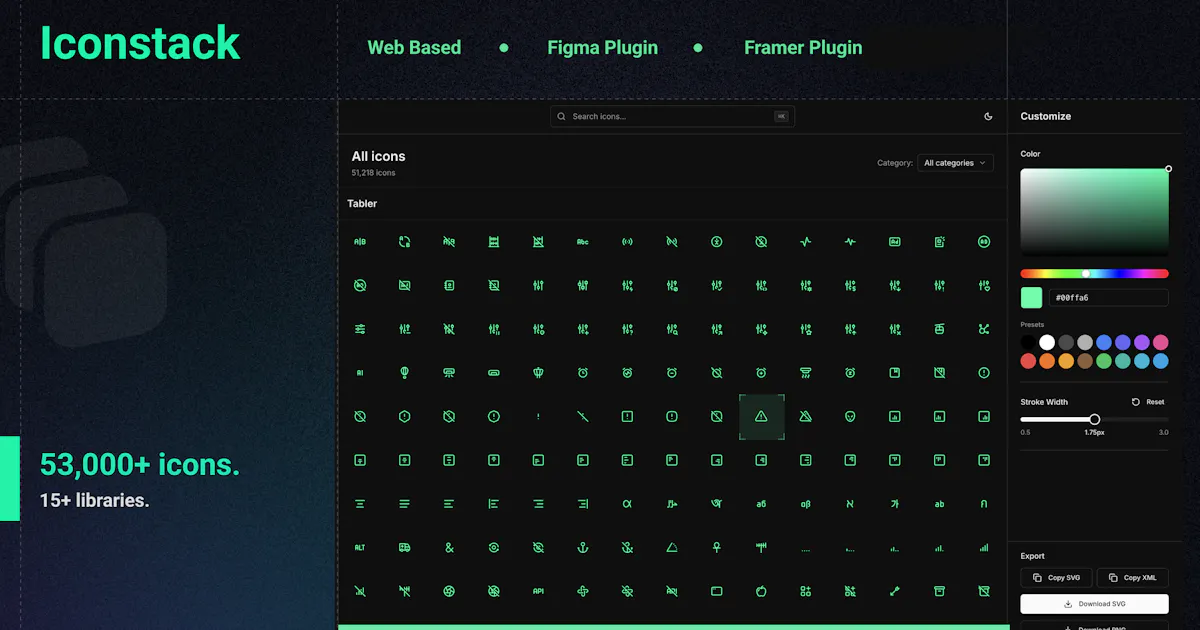Screen dimensions: 1200x630
Task: Select the ambulance icon
Action: tap(404, 548)
